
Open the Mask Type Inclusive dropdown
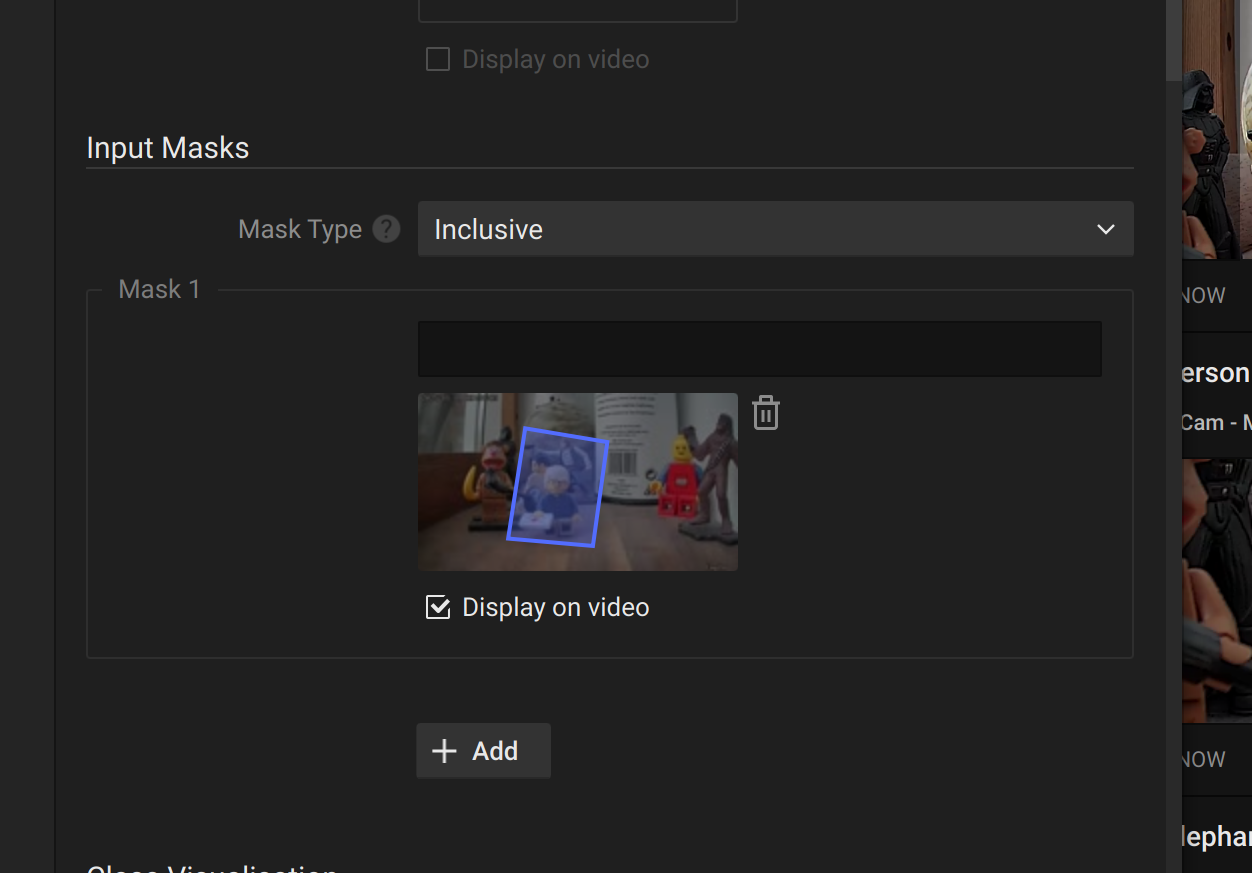[x=775, y=229]
